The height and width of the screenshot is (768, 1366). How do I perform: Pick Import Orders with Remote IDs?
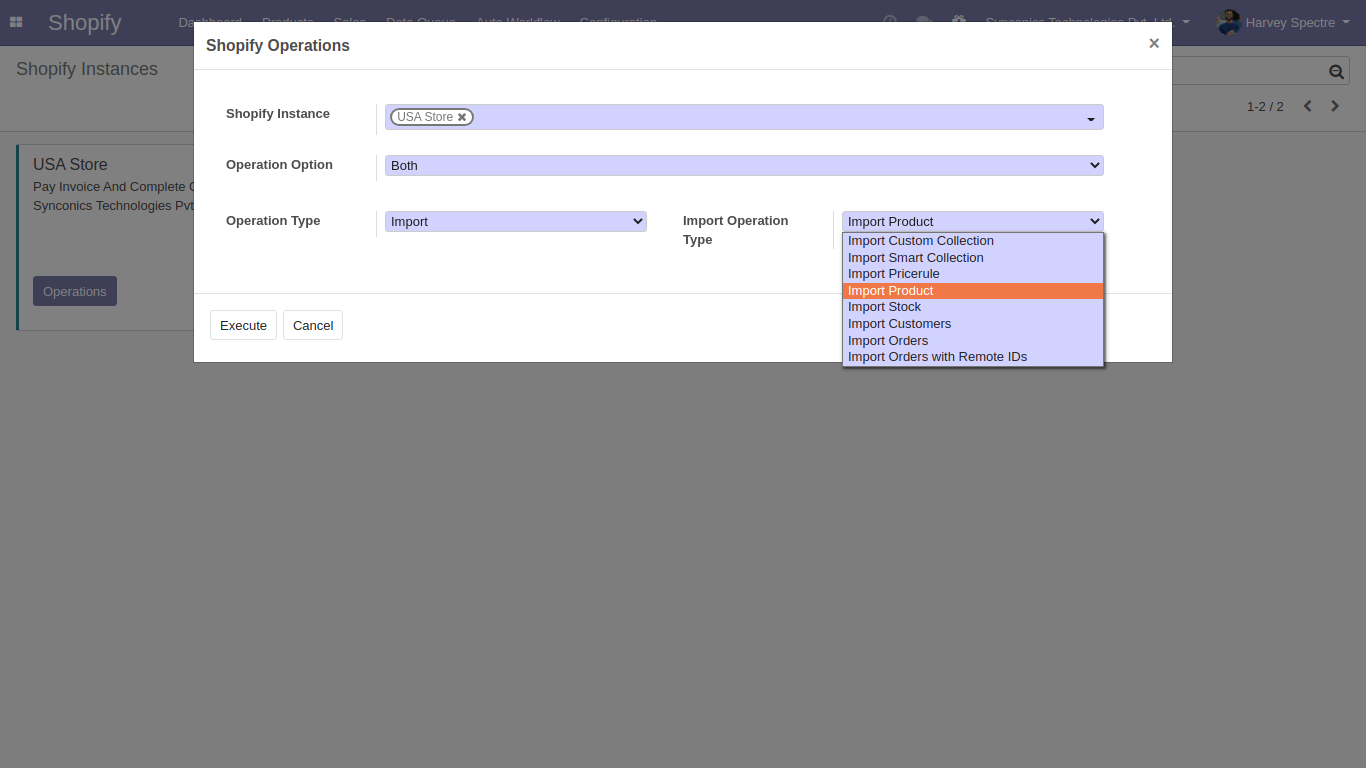[x=937, y=357]
